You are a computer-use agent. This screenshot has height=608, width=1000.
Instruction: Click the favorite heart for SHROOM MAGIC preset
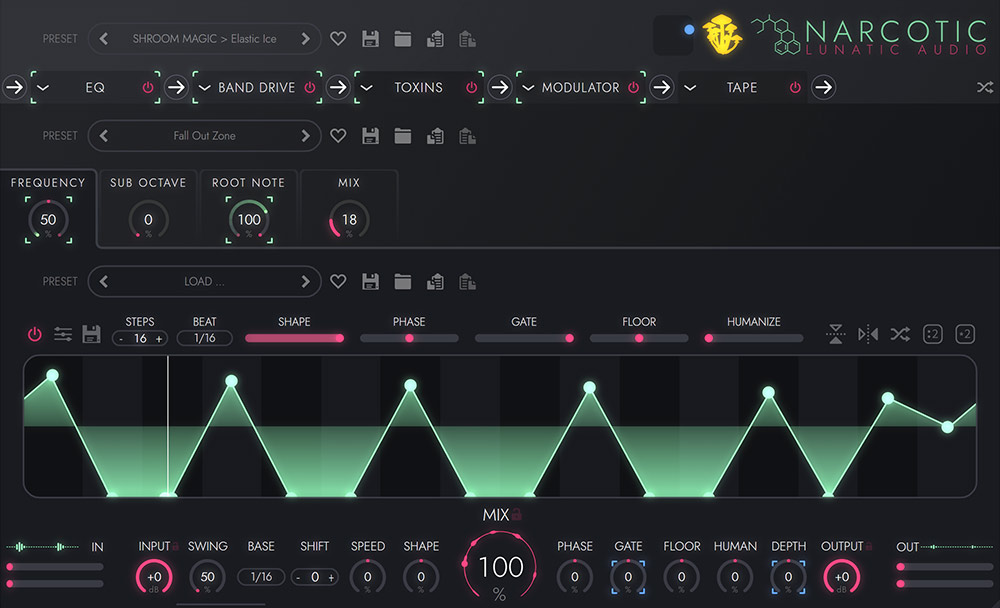click(338, 38)
